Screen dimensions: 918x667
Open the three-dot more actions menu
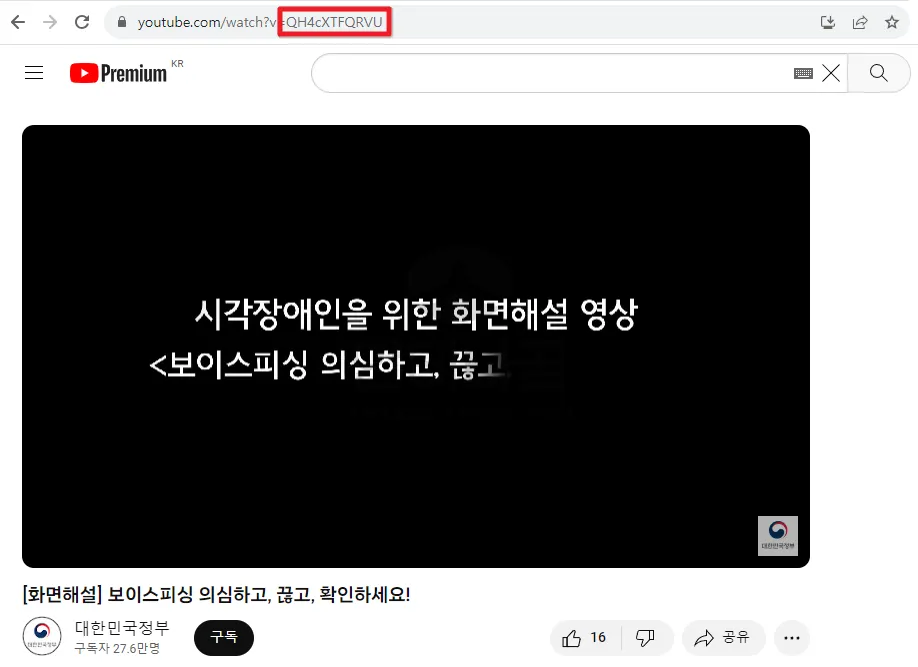791,637
